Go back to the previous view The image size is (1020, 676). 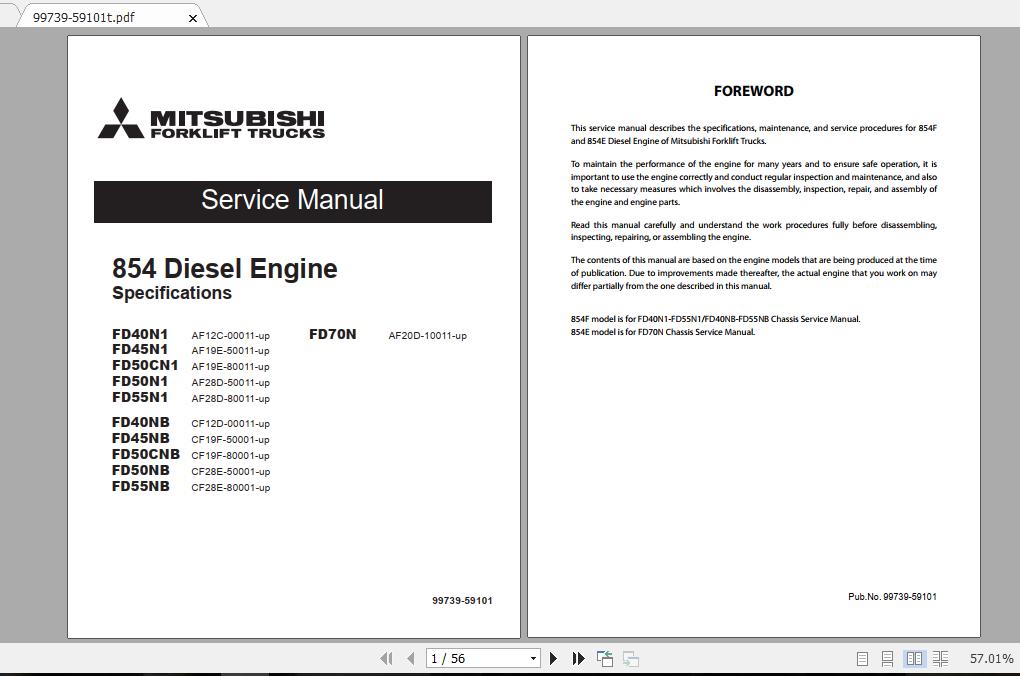604,659
